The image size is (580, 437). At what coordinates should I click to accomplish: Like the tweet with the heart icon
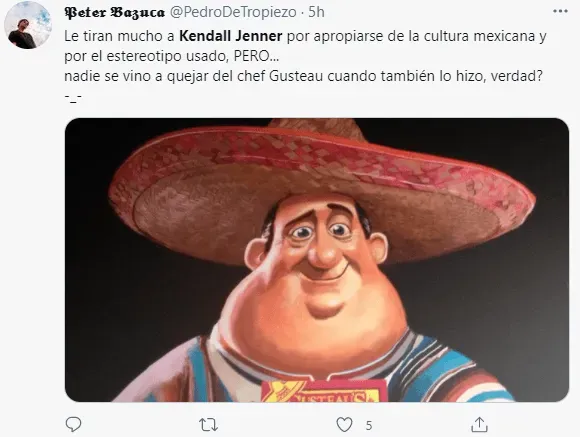click(x=344, y=425)
